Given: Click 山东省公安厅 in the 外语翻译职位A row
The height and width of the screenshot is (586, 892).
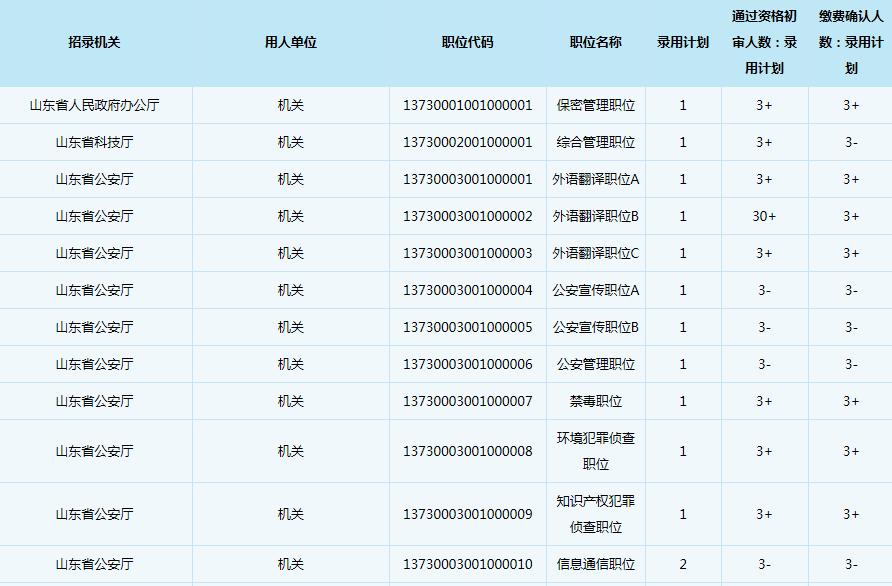Looking at the screenshot, I should (94, 179).
